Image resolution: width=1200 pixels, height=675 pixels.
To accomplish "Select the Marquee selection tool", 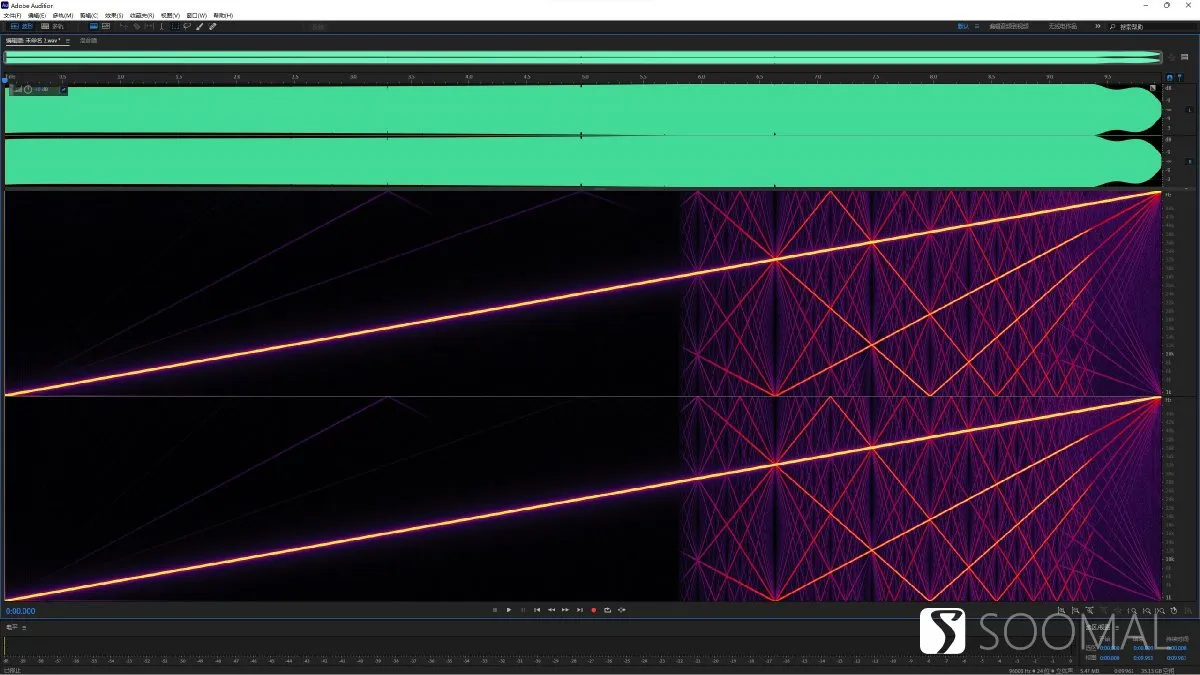I will click(175, 26).
